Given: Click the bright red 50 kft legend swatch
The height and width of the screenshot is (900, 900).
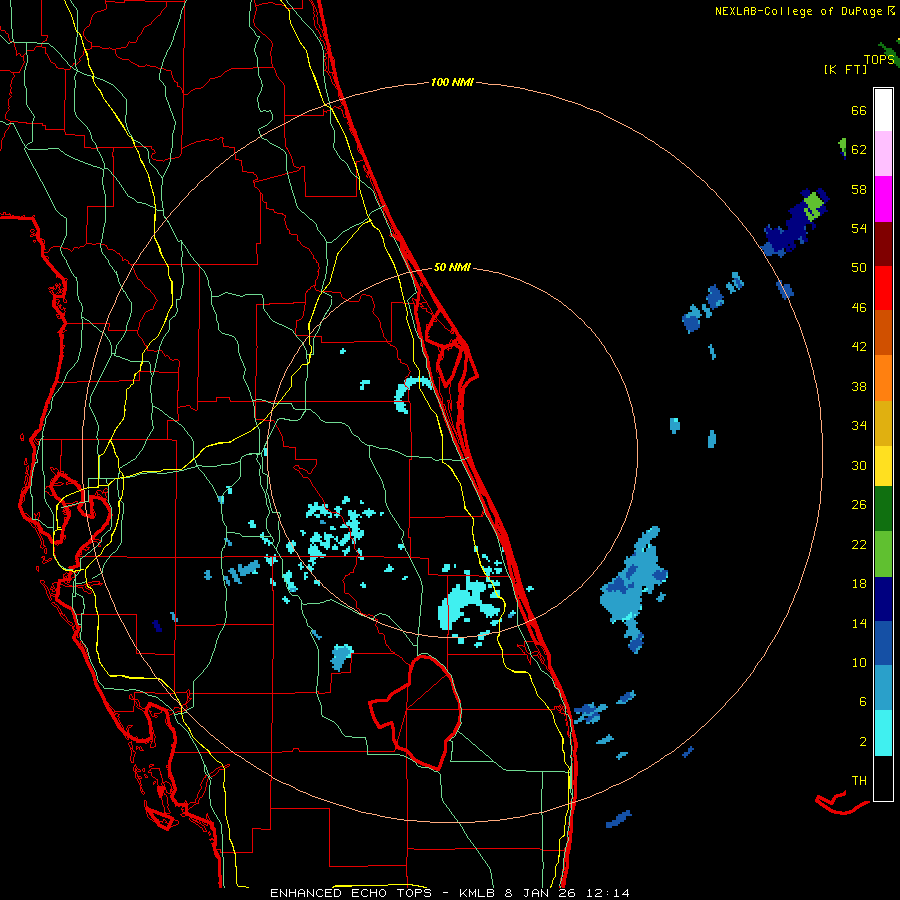Looking at the screenshot, I should pyautogui.click(x=883, y=288).
